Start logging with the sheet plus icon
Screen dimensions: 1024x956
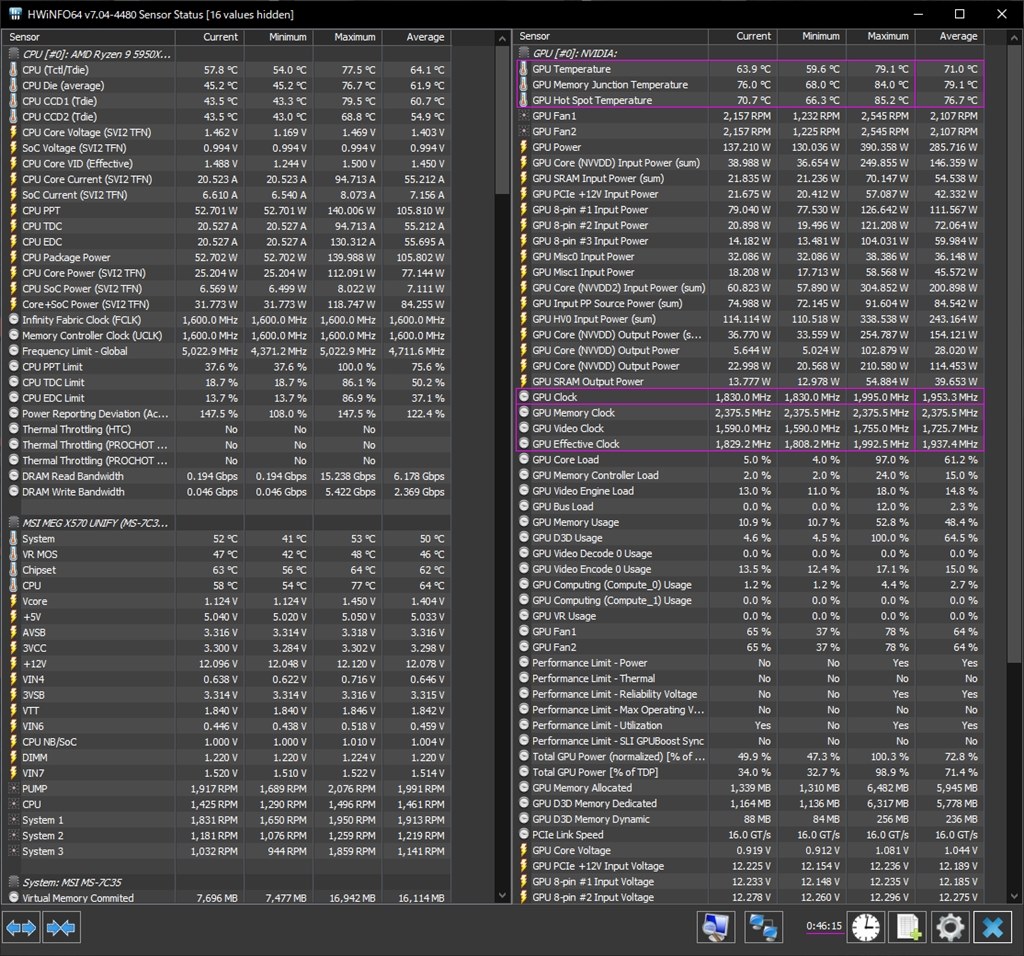click(908, 927)
